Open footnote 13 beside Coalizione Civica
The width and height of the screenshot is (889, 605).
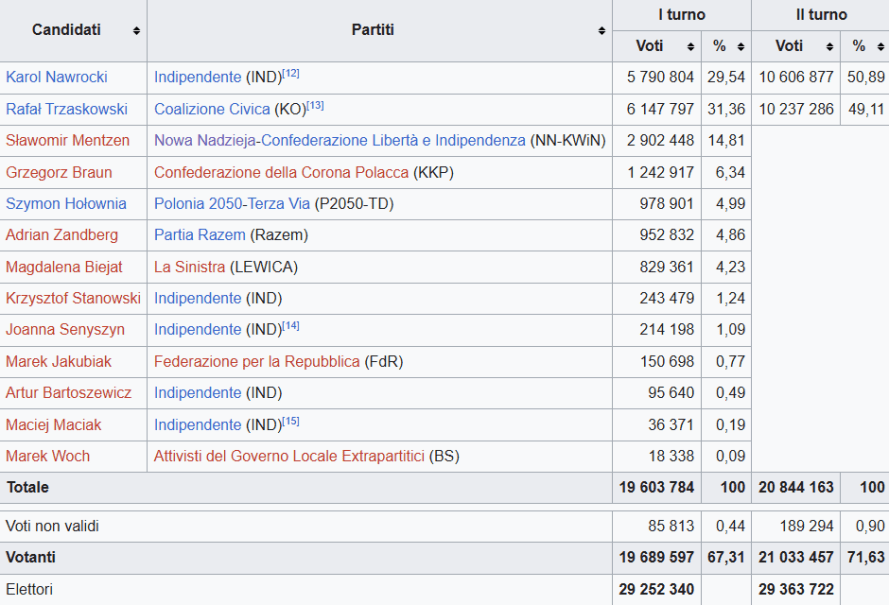click(315, 105)
